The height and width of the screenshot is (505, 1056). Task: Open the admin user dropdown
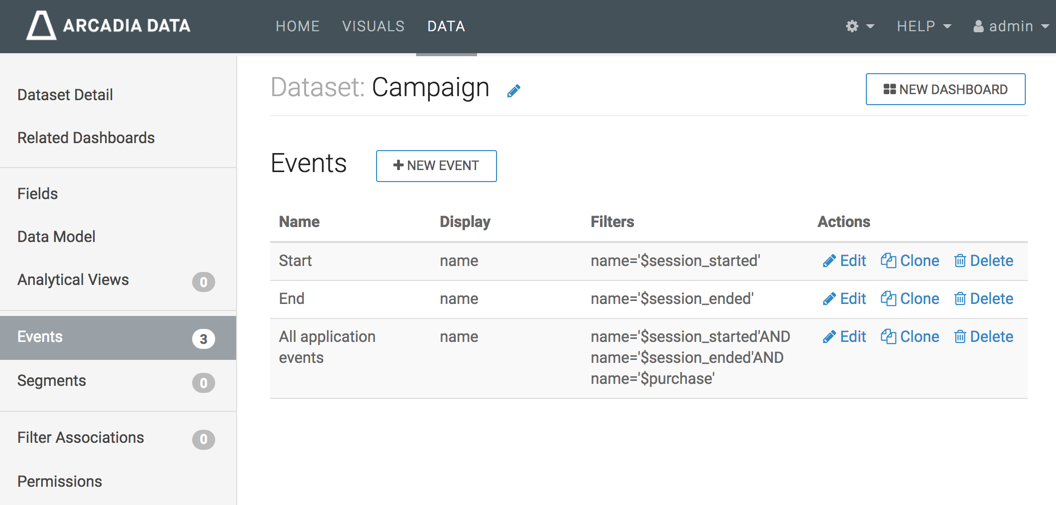click(1010, 27)
